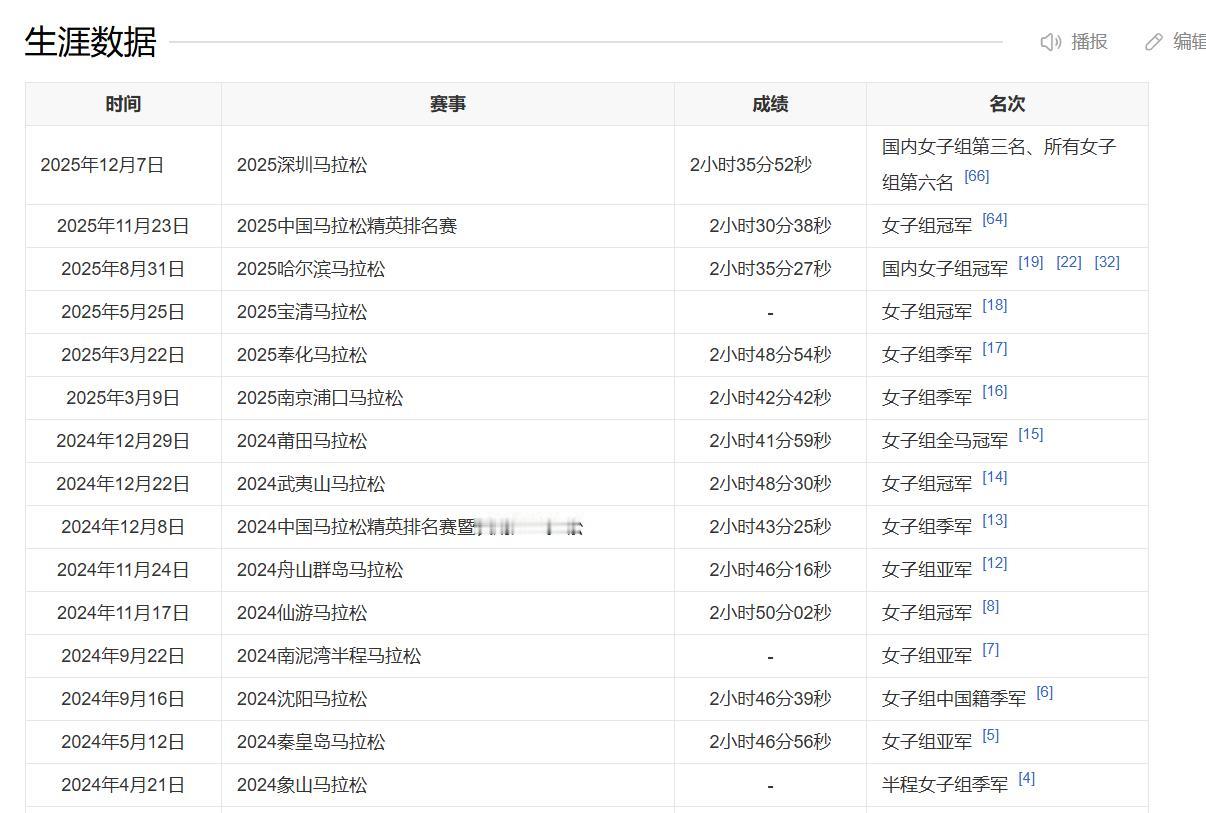
Task: Open reference link [66] on the 深圳马拉松 row
Action: [977, 176]
